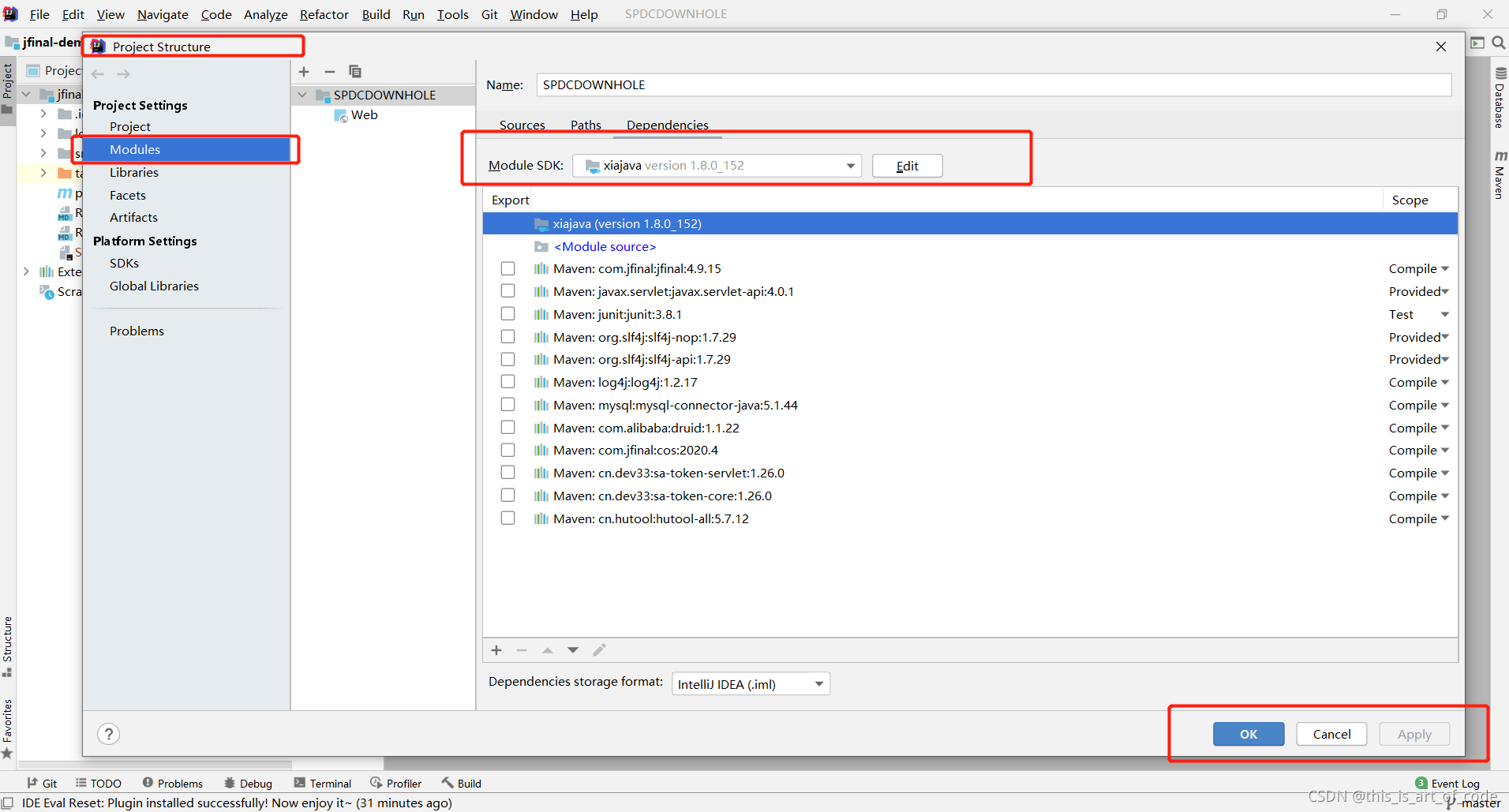Open the TODO tool window
This screenshot has height=812, width=1509.
[x=99, y=784]
